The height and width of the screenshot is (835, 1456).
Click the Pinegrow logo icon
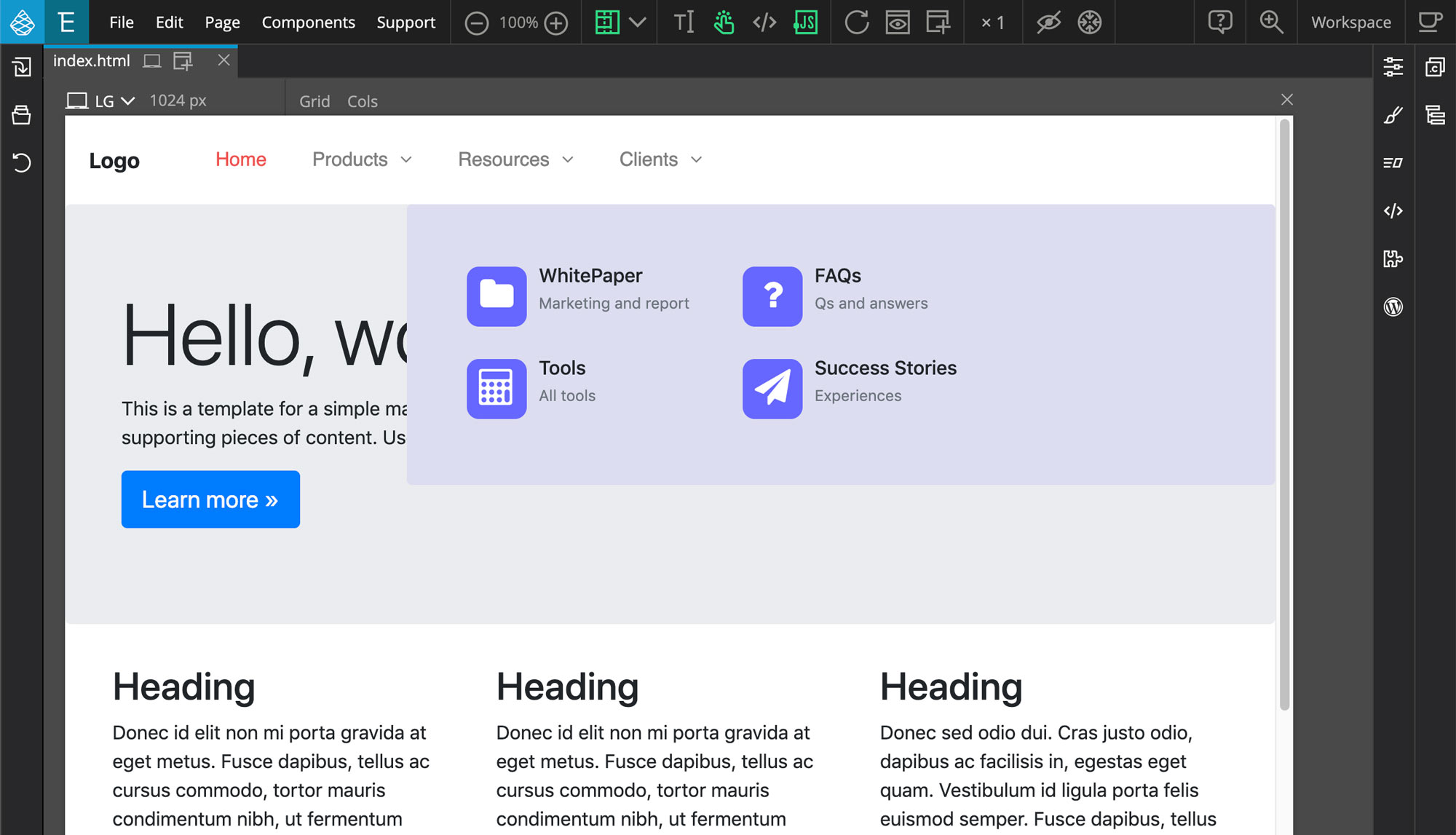coord(22,22)
